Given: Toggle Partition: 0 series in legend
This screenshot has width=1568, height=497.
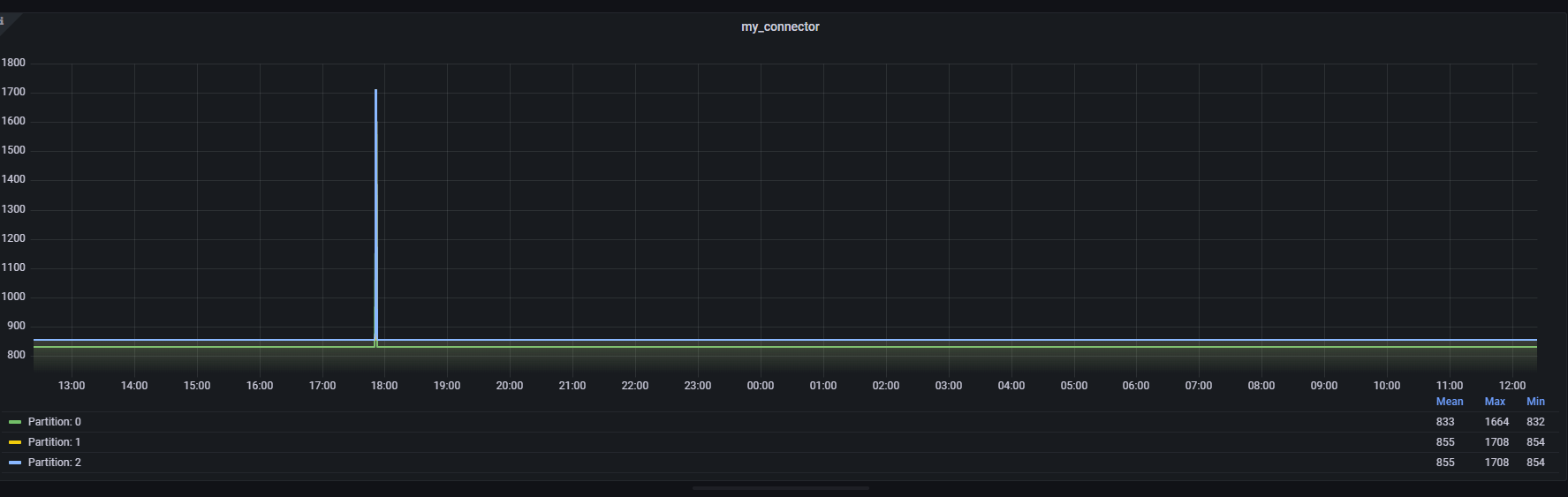Looking at the screenshot, I should [x=54, y=422].
